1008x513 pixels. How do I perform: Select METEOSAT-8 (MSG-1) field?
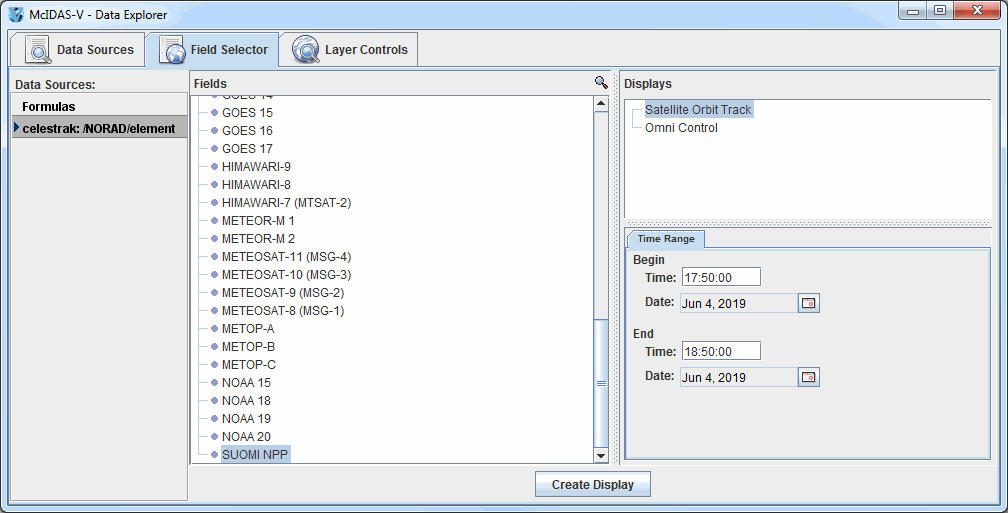point(283,310)
